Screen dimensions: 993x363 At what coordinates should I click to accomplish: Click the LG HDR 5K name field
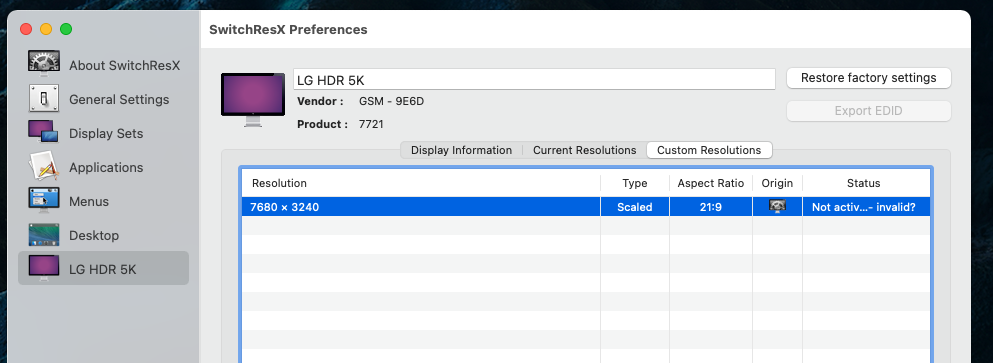534,80
